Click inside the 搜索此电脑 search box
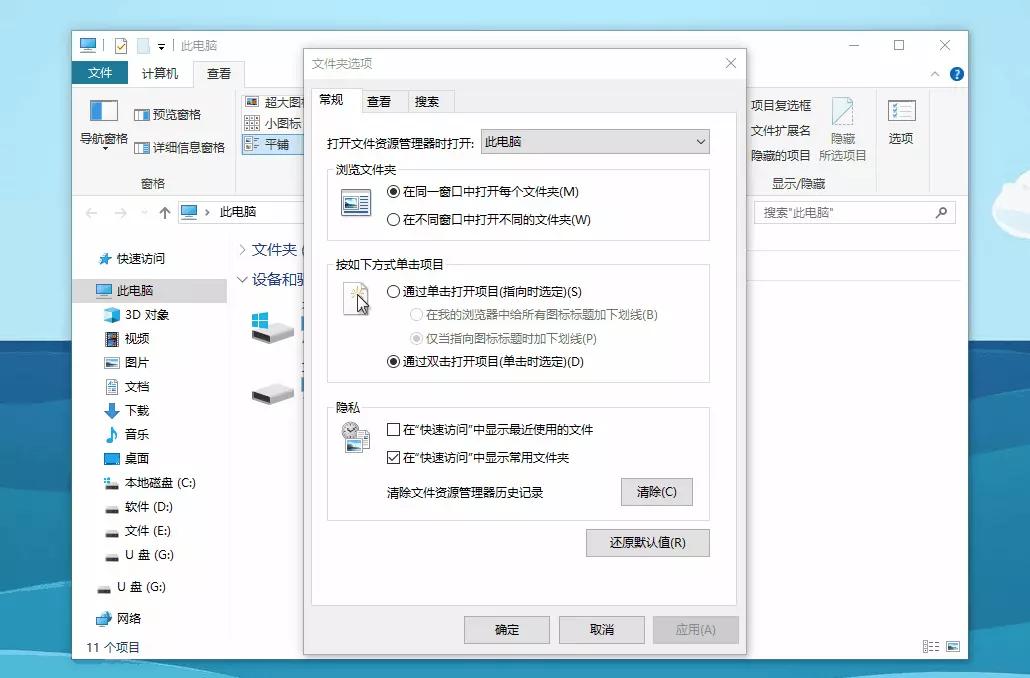The image size is (1030, 678). 850,213
